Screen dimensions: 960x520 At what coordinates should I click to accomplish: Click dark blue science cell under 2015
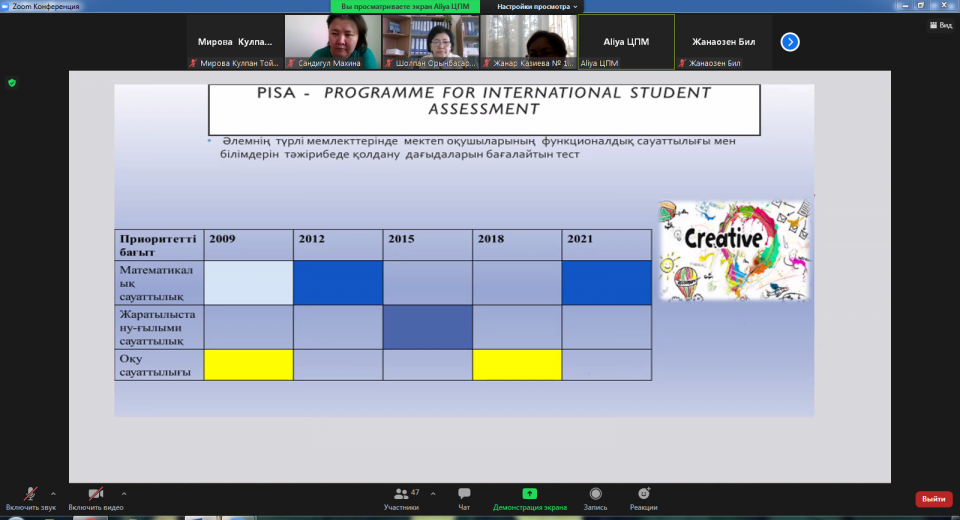427,328
